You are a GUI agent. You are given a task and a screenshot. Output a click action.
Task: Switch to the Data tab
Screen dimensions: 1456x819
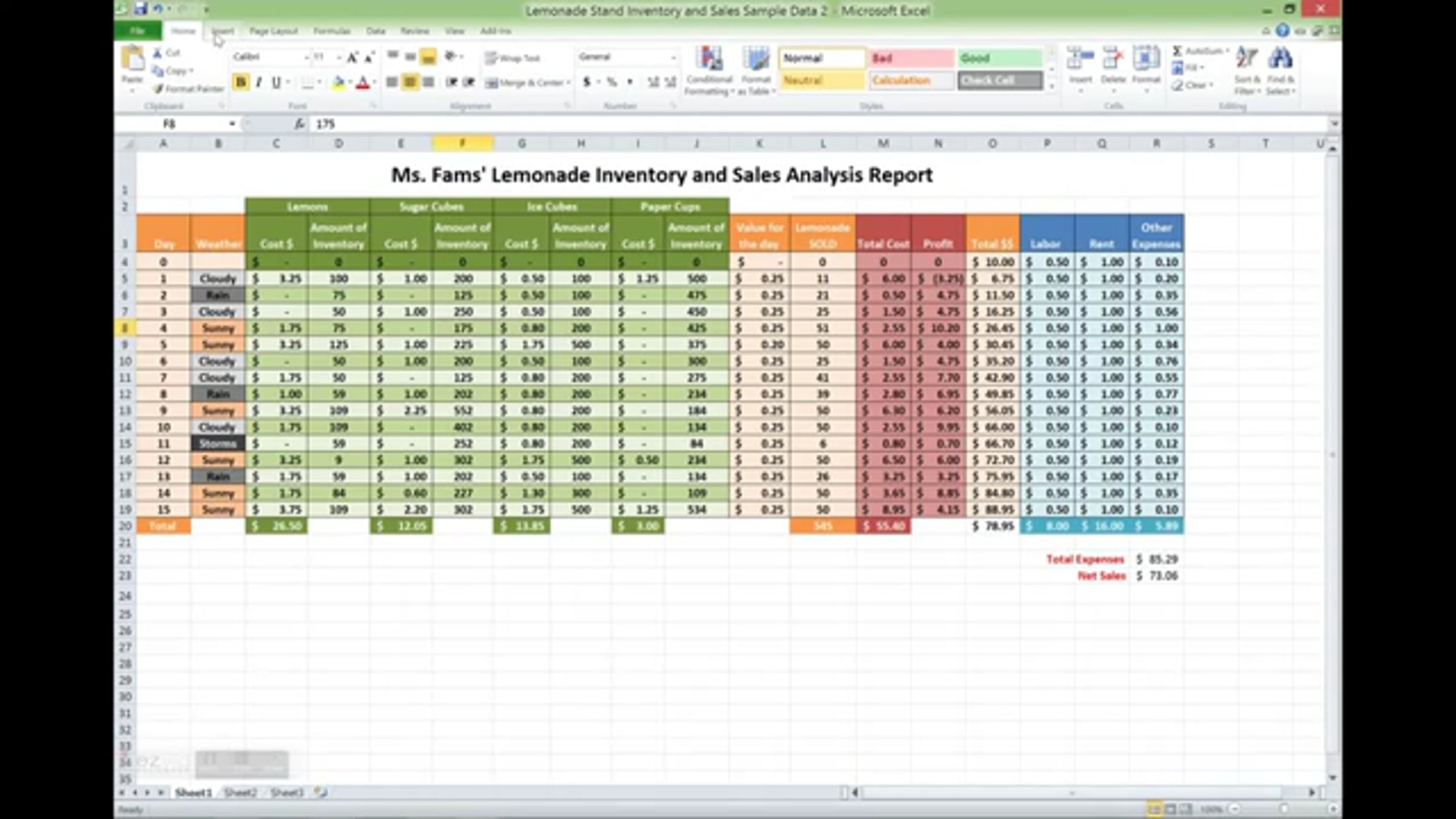376,31
